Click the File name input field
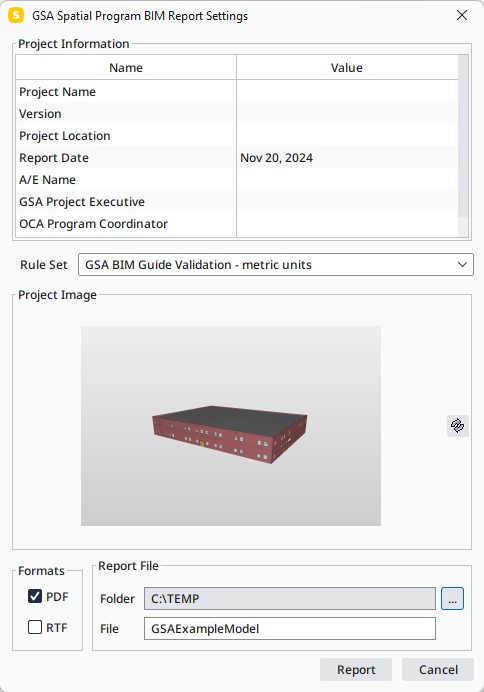Image resolution: width=484 pixels, height=692 pixels. tap(290, 628)
